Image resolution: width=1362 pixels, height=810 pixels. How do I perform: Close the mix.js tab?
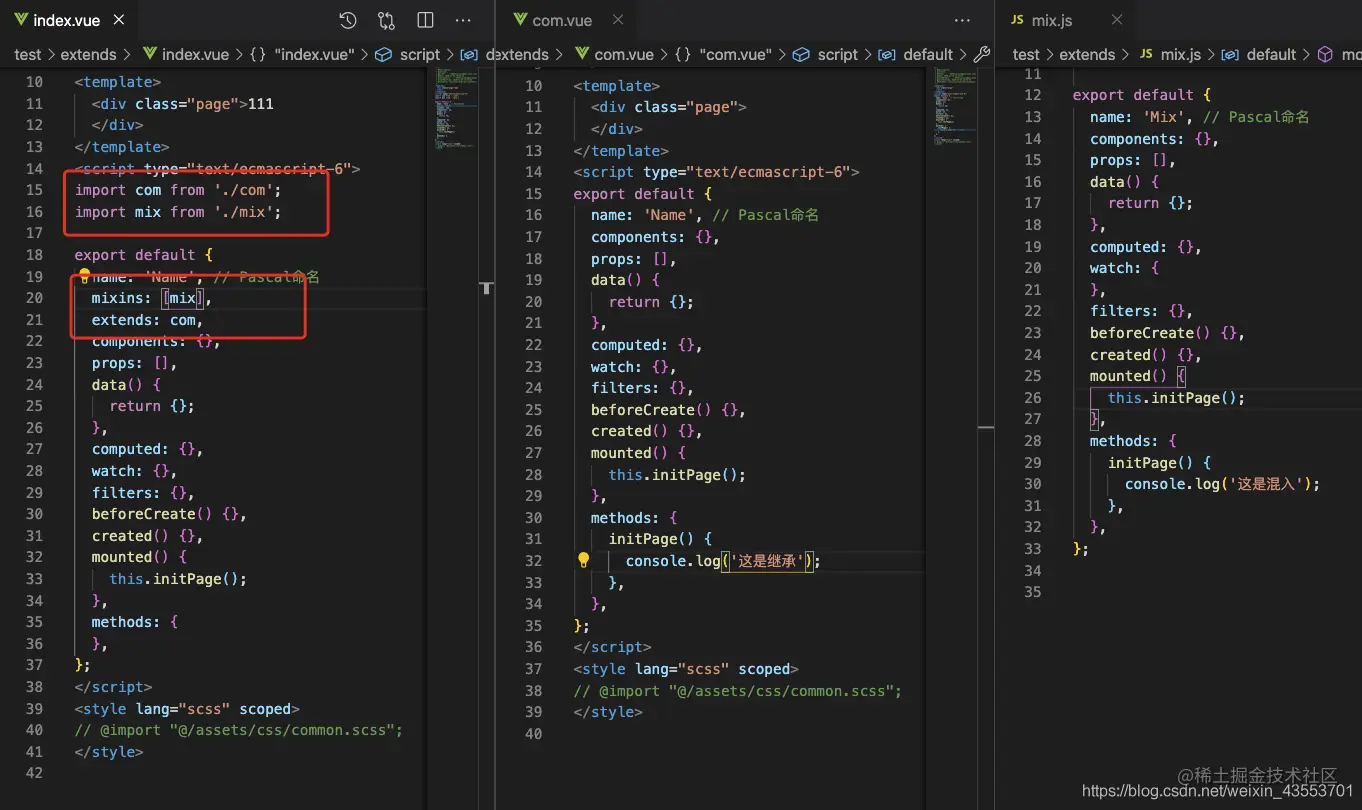pos(1117,20)
